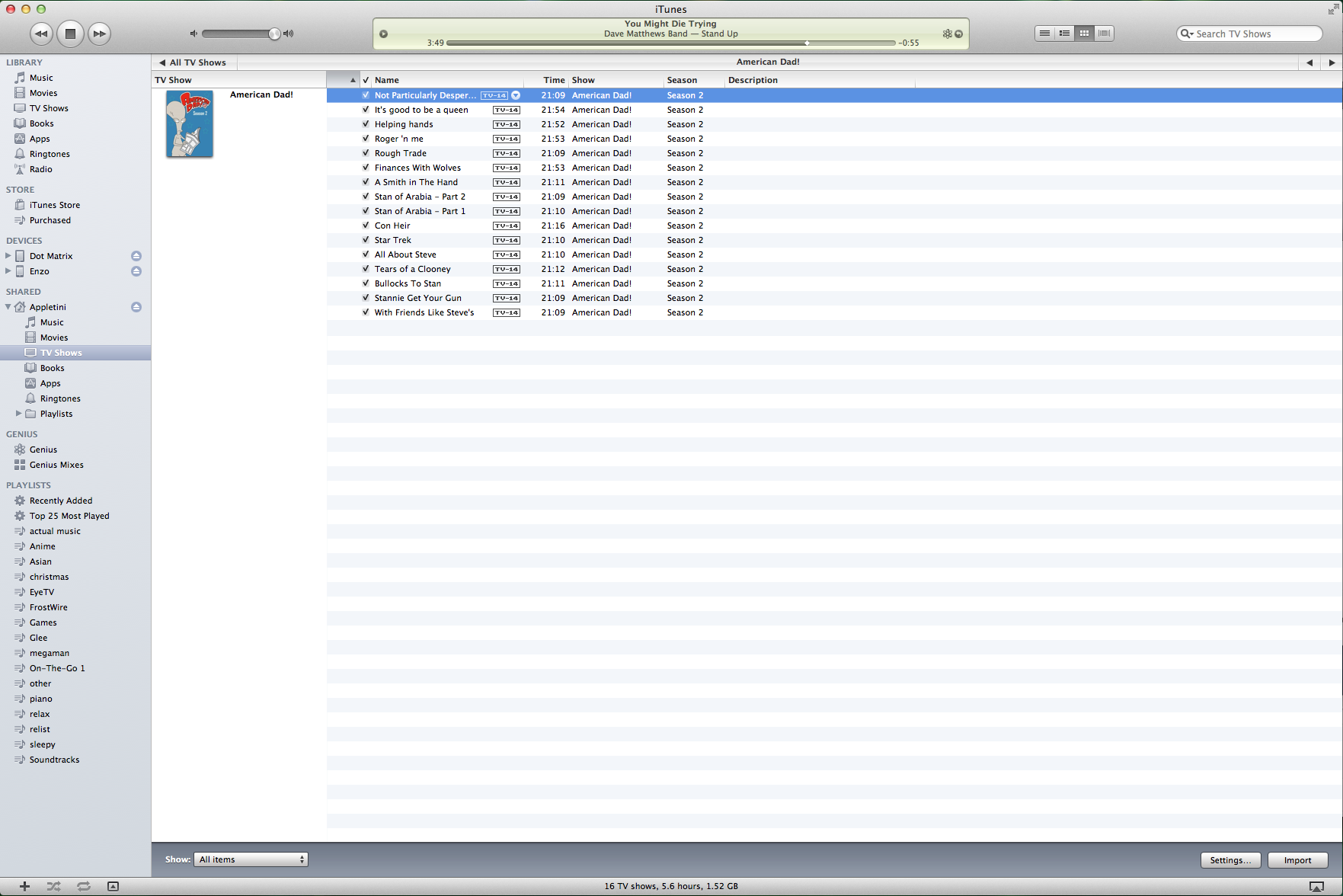The image size is (1343, 896).
Task: Switch to song list view
Action: click(x=1045, y=34)
